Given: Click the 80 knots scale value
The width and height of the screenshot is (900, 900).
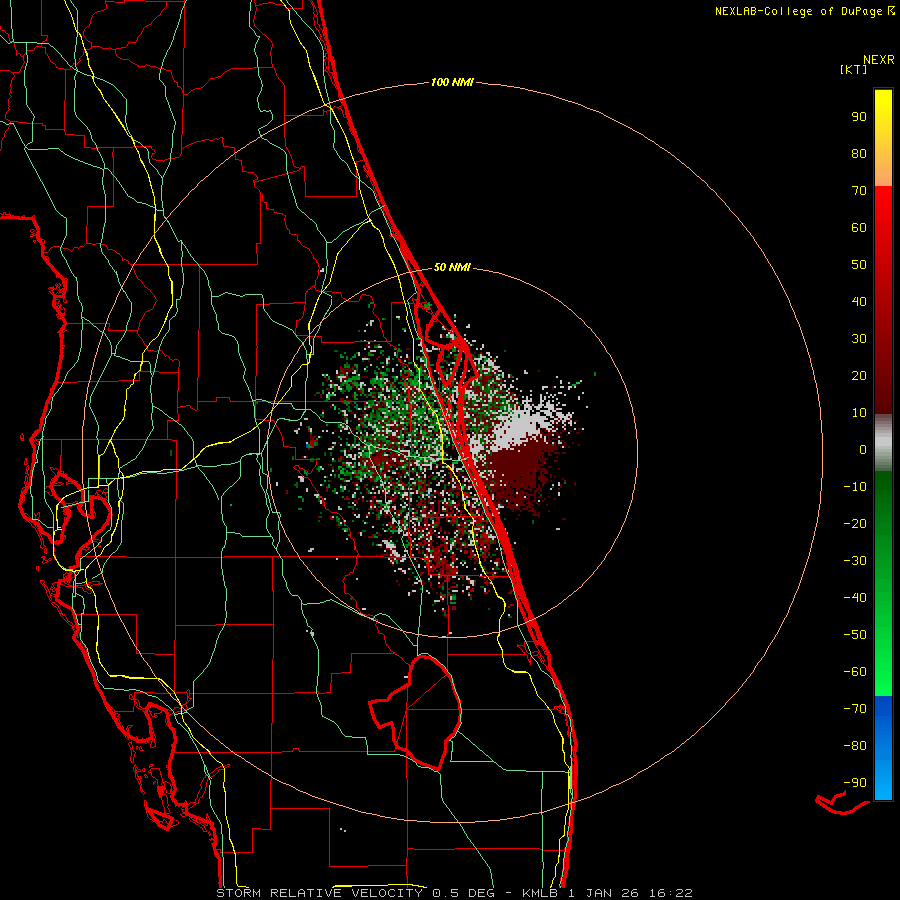Looking at the screenshot, I should coord(859,153).
